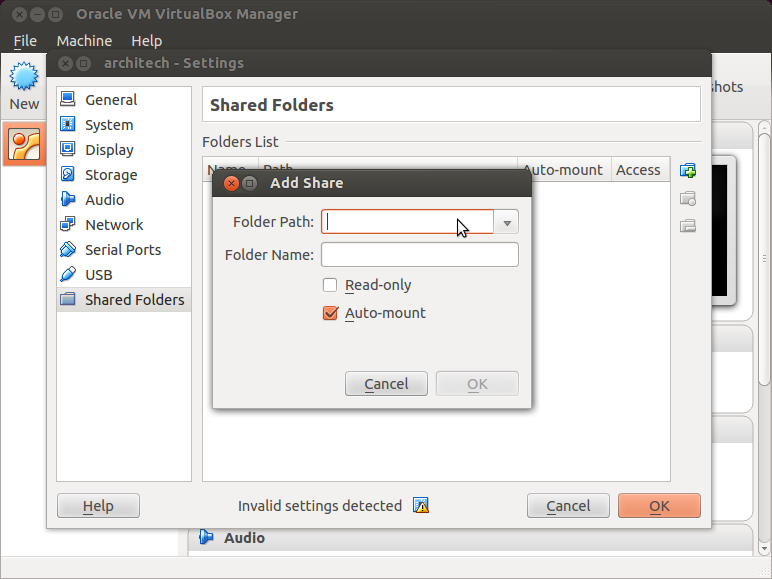
Task: Open the Machine menu
Action: point(84,41)
